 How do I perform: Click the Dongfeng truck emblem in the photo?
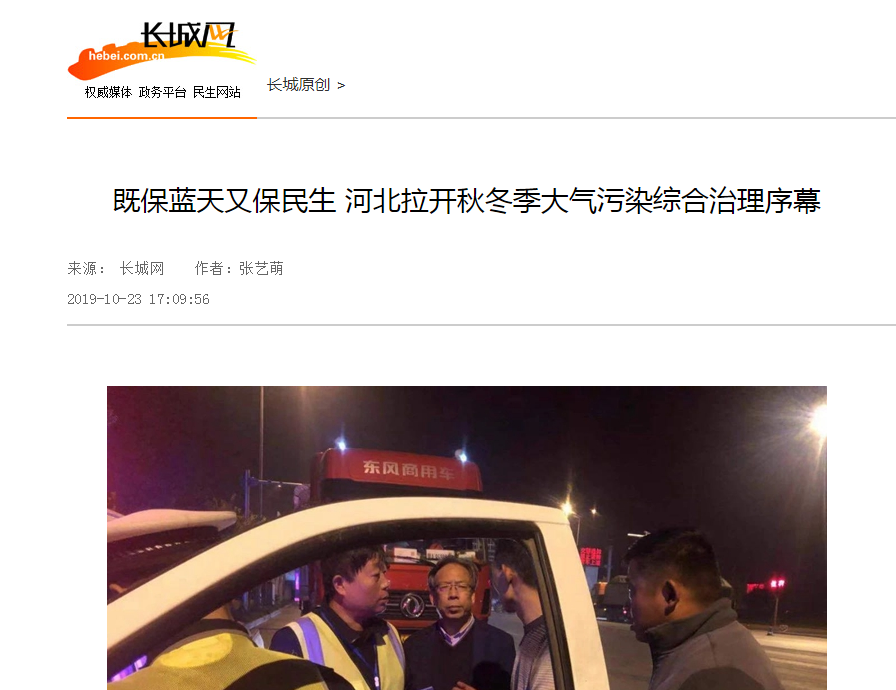pos(410,604)
